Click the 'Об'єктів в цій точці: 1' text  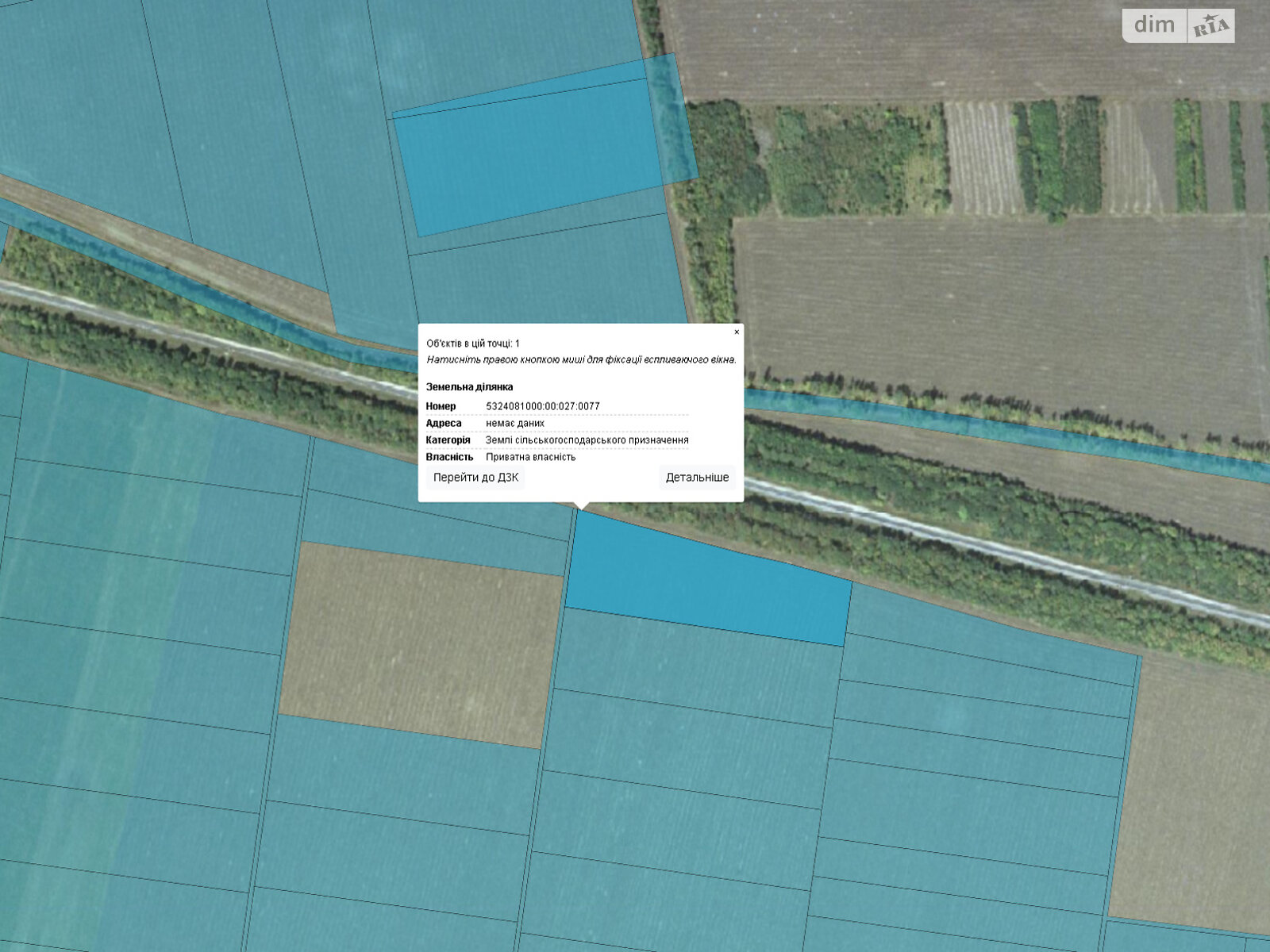tap(473, 344)
